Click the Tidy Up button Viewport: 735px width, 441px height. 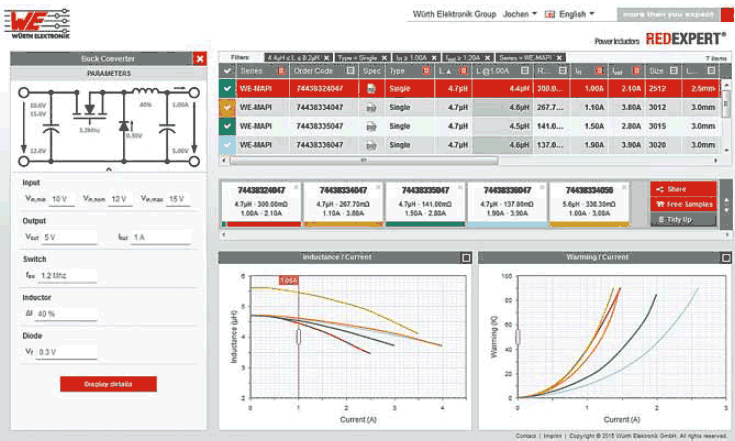(683, 219)
